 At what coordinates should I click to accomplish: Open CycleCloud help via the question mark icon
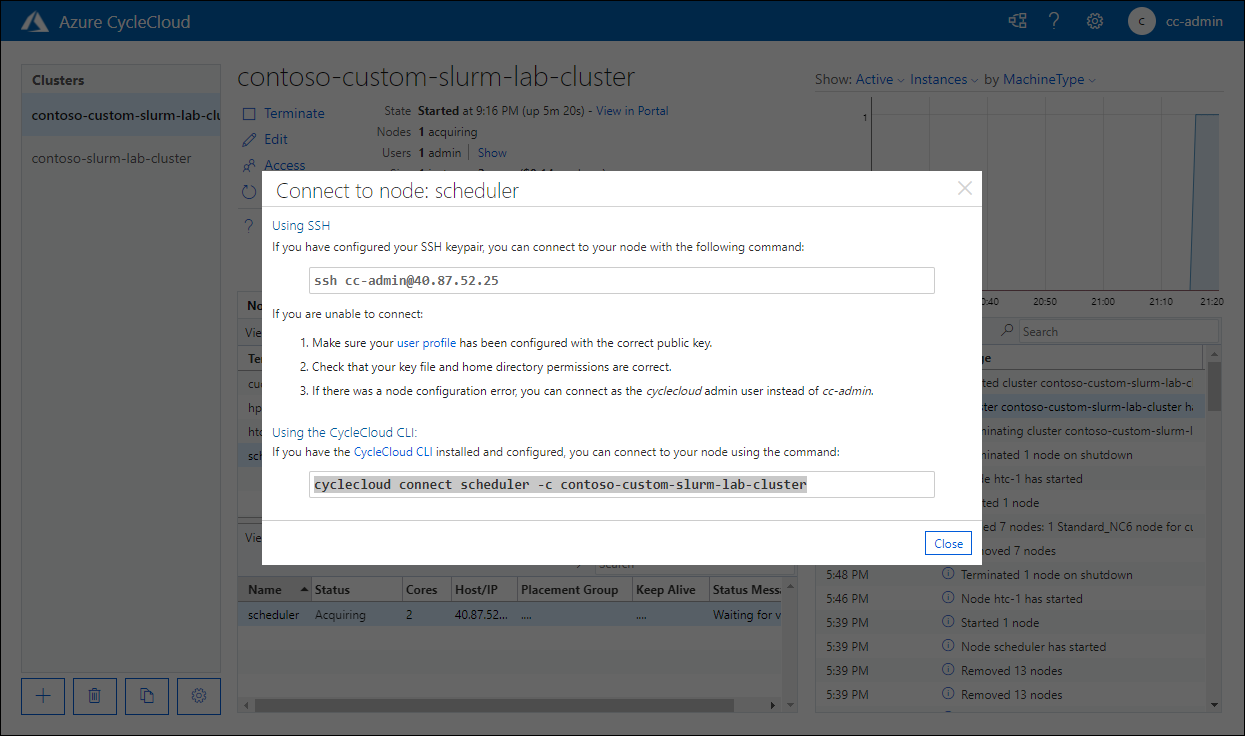coord(1054,20)
